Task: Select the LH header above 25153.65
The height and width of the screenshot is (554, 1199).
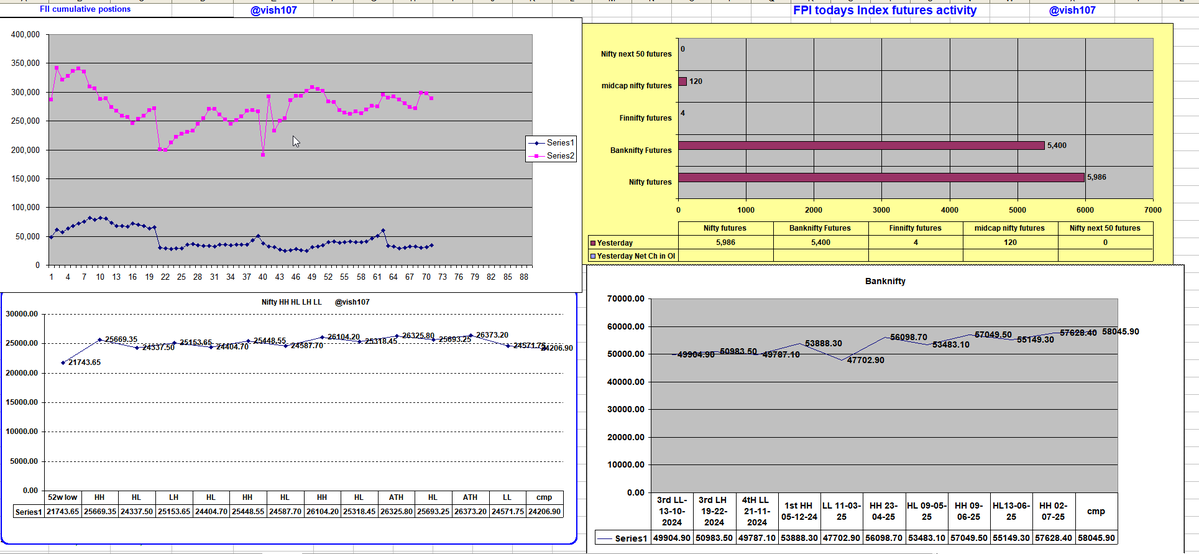Action: [174, 497]
